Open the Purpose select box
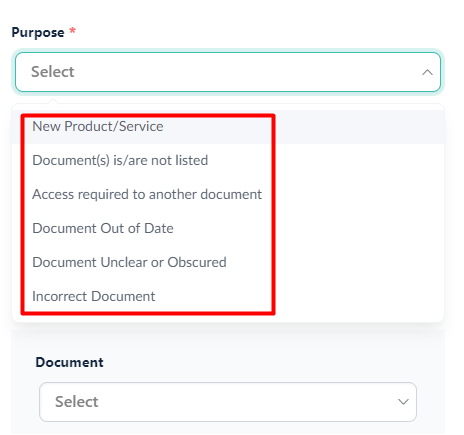 [228, 72]
